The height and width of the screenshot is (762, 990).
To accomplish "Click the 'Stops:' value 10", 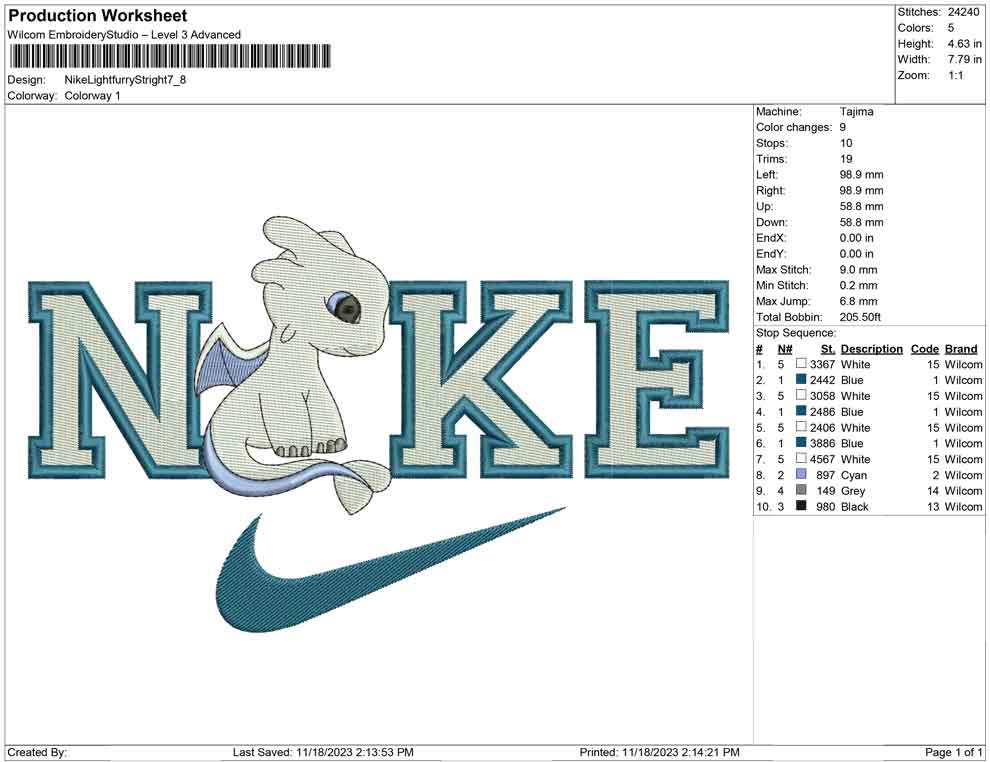I will [846, 143].
